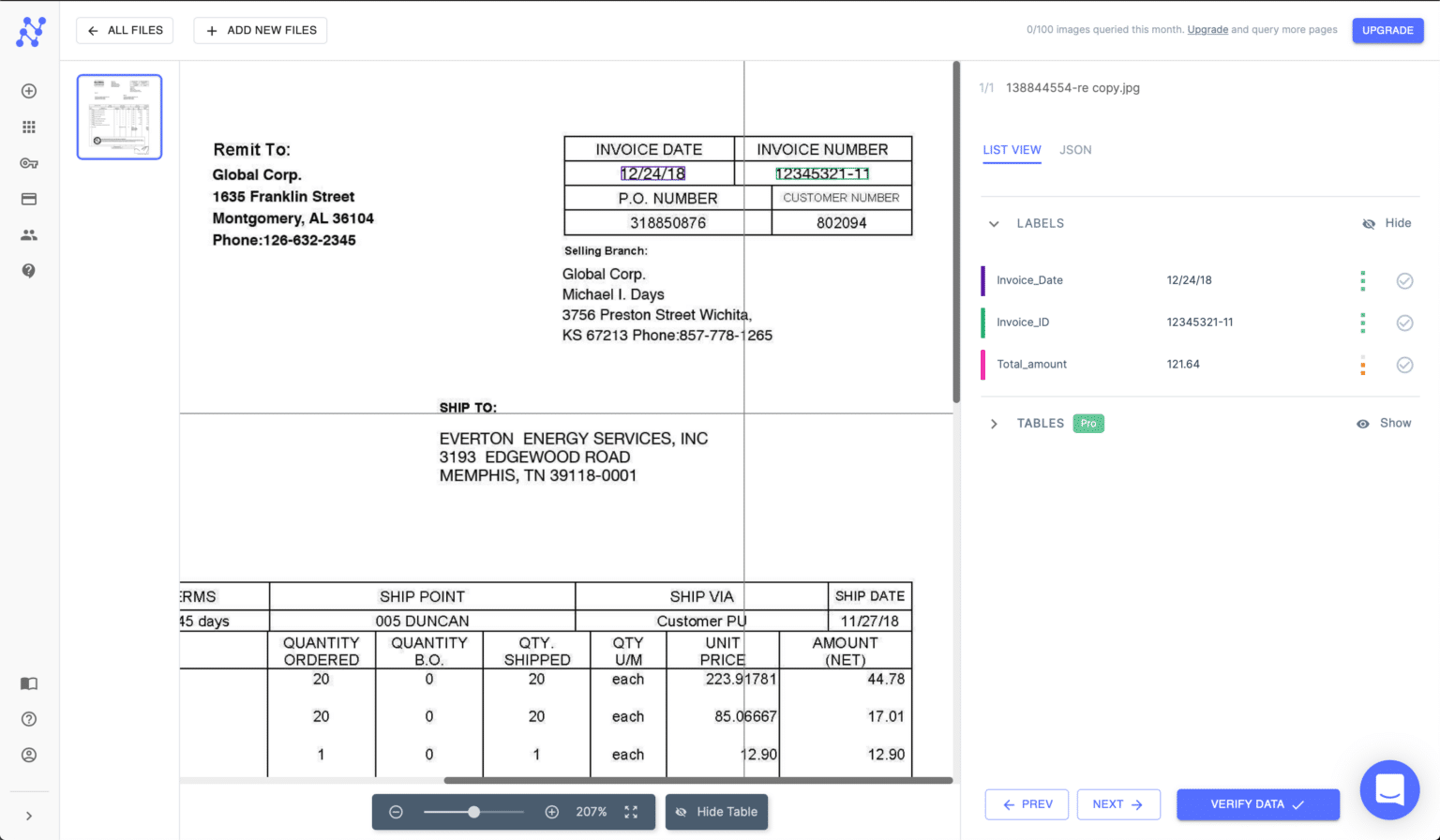Screen dimensions: 1440x840
Task: Select the API keys icon
Action: [x=28, y=162]
